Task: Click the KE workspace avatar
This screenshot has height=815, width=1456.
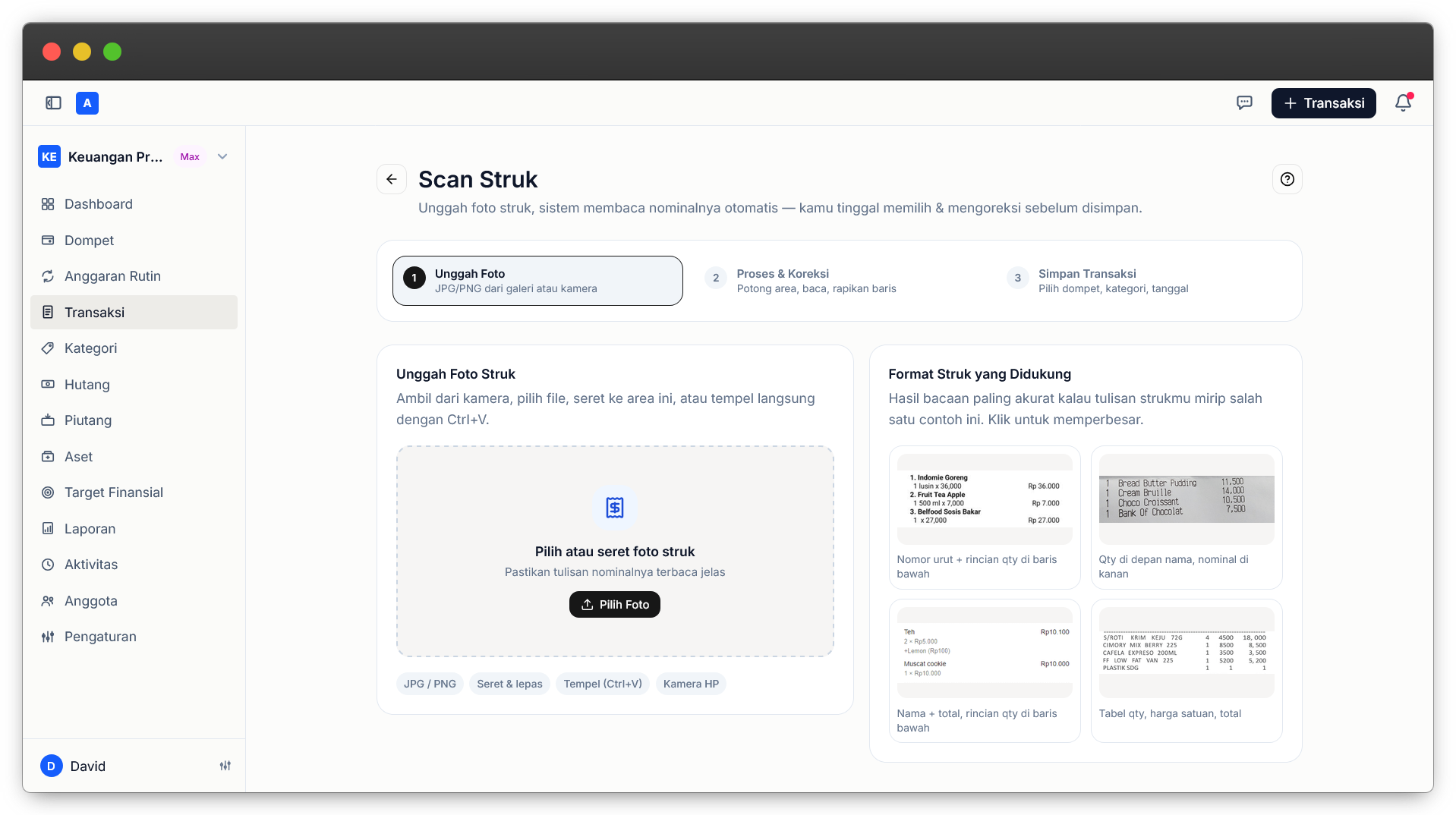Action: (49, 156)
